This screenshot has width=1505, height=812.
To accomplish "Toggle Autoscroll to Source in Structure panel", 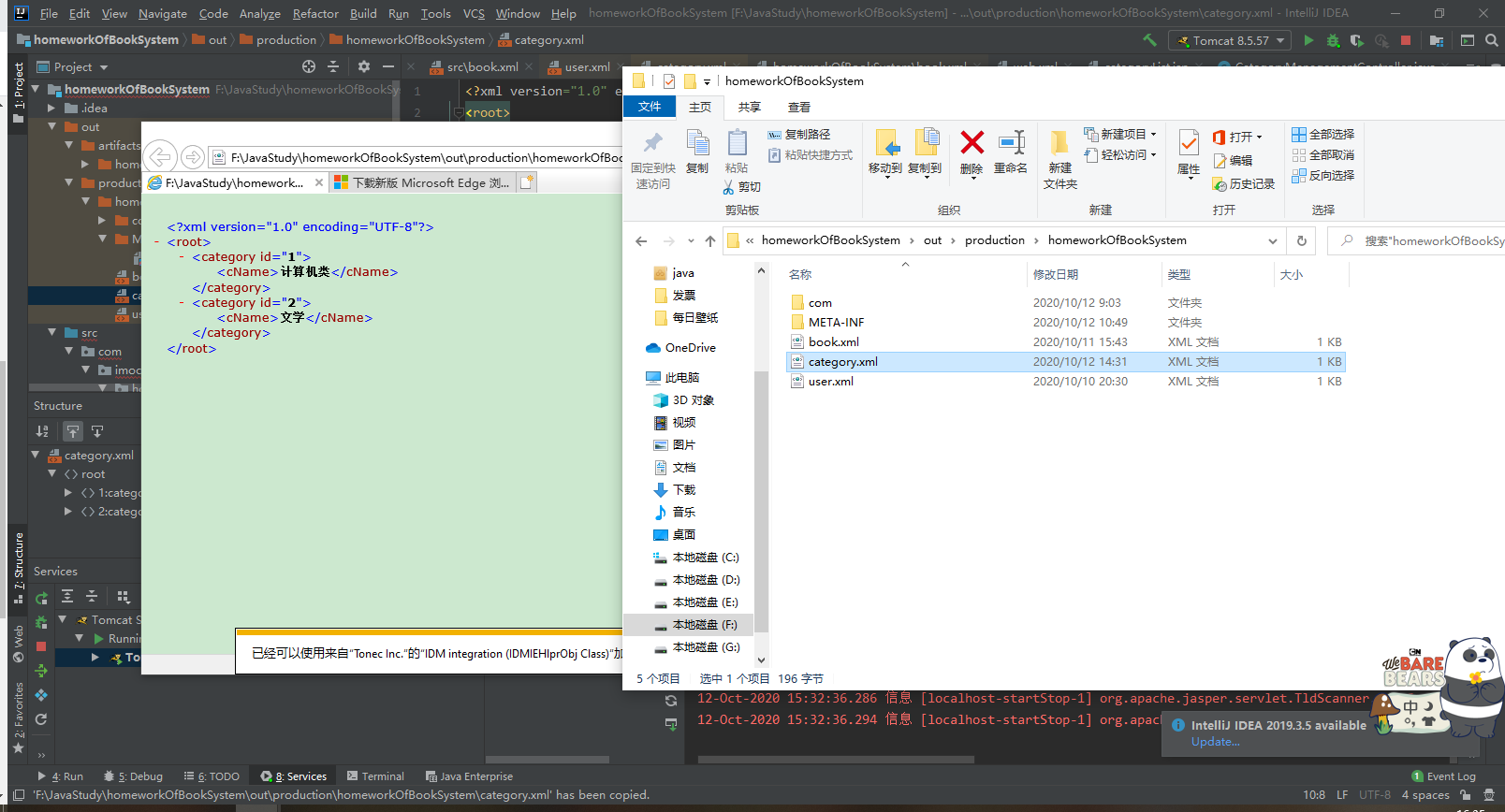I will pyautogui.click(x=73, y=431).
